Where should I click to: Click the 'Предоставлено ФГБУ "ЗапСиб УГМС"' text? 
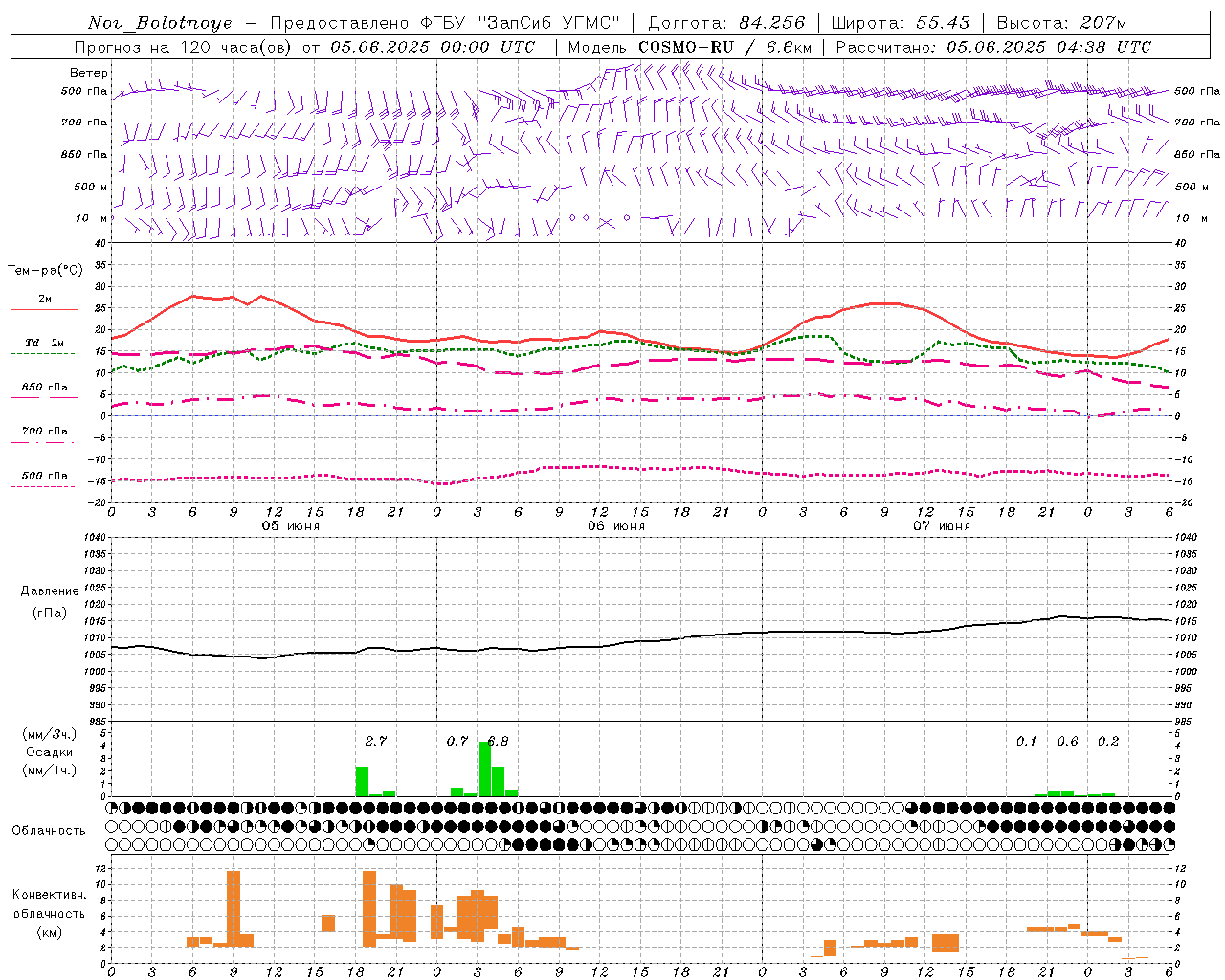[x=445, y=23]
